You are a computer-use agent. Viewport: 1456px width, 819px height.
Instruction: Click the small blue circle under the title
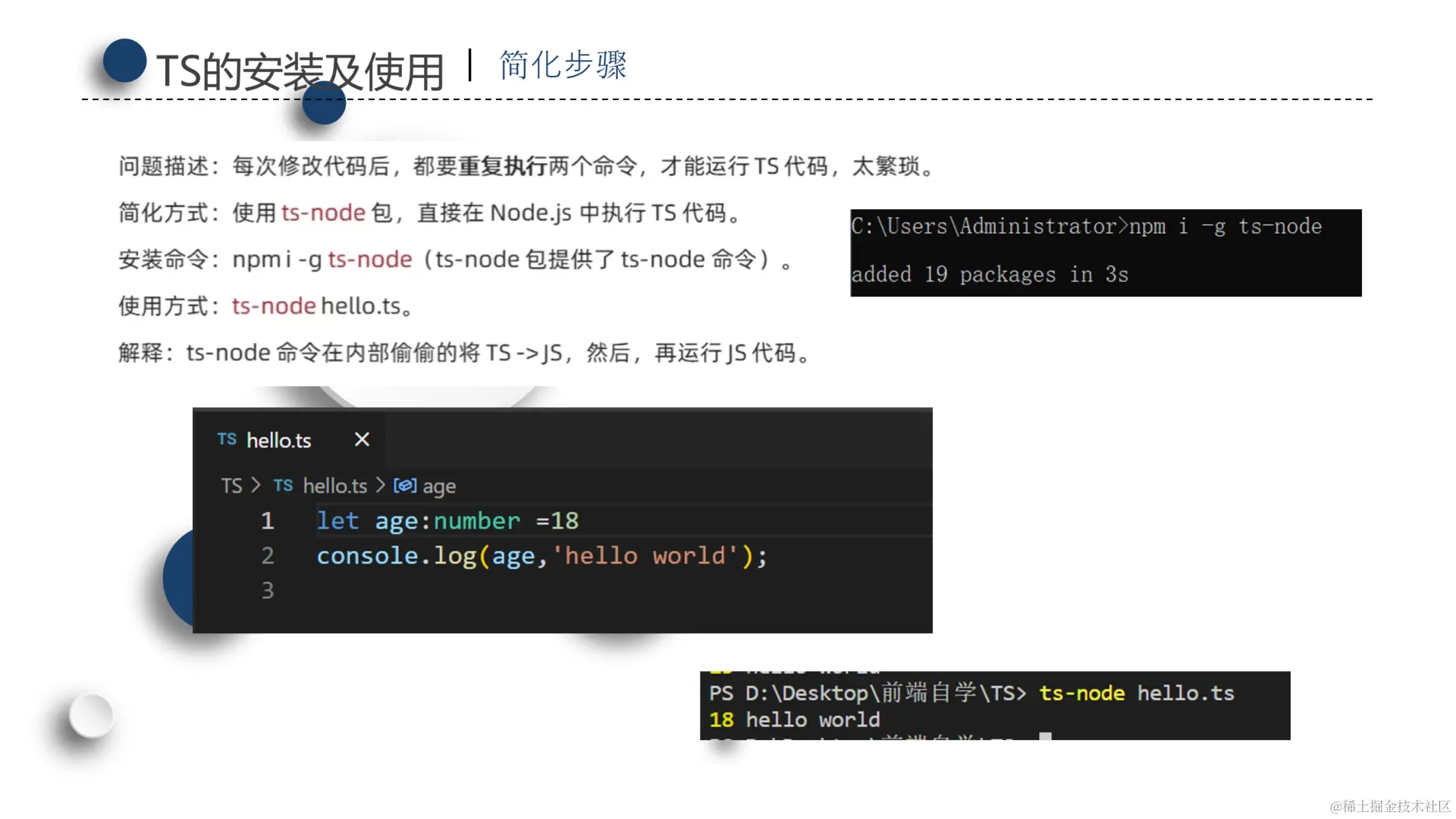pos(324,104)
